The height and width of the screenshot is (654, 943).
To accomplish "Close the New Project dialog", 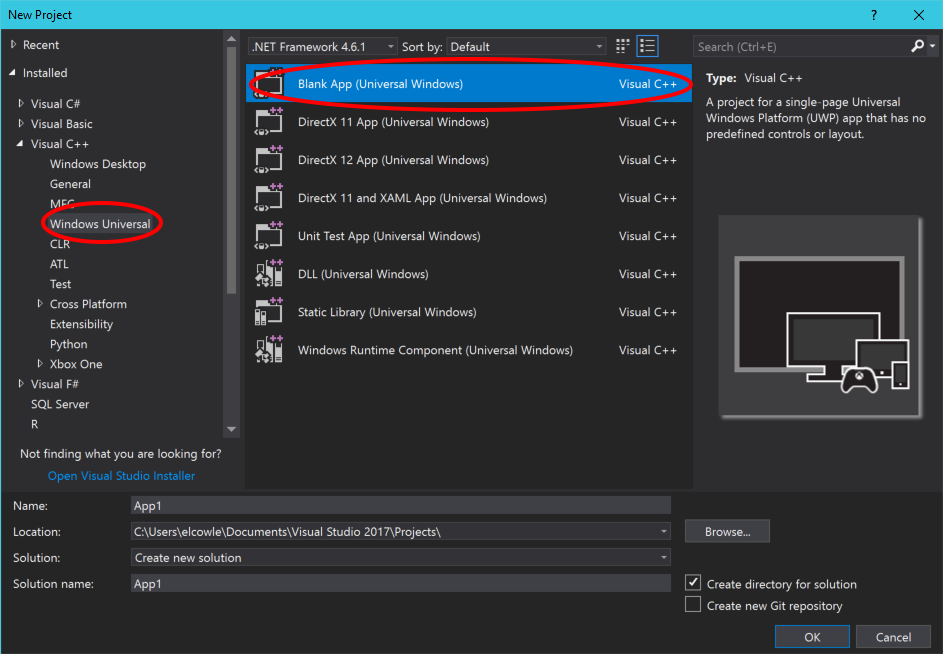I will tap(918, 15).
